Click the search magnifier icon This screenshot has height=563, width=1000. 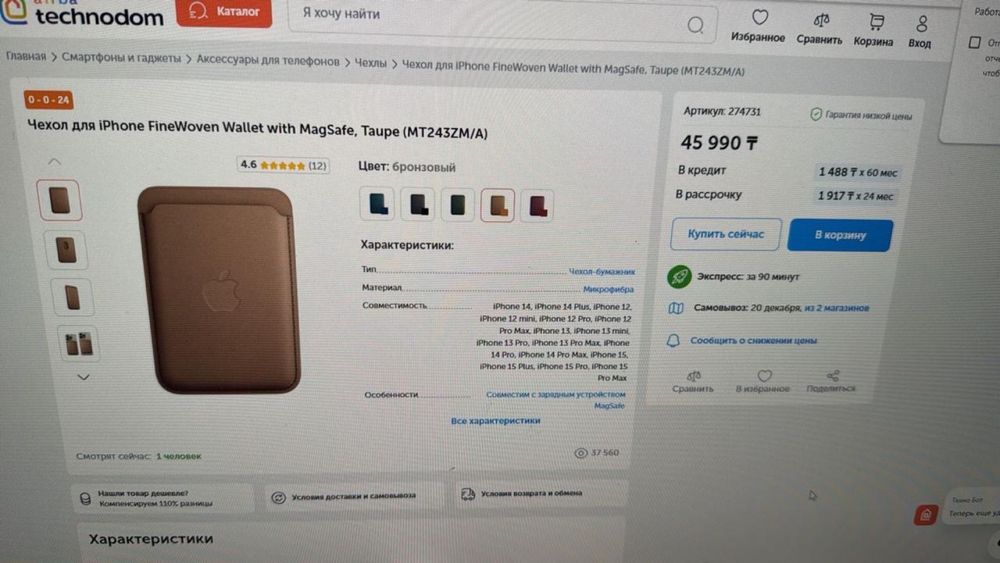click(x=696, y=25)
